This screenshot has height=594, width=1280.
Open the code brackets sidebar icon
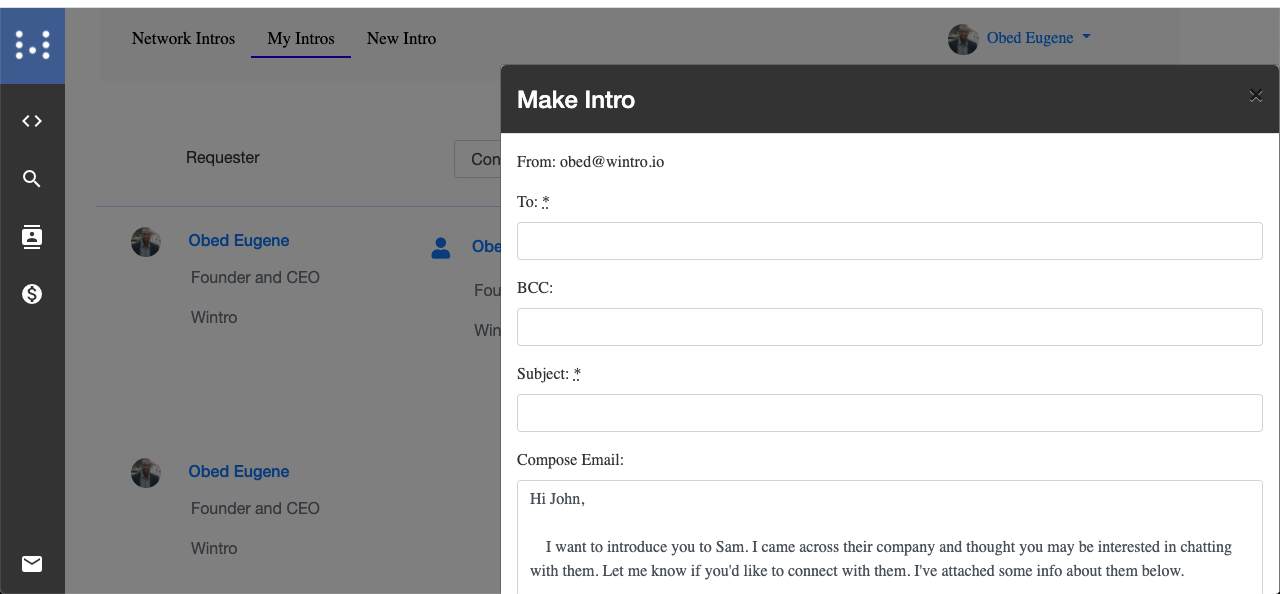32,121
